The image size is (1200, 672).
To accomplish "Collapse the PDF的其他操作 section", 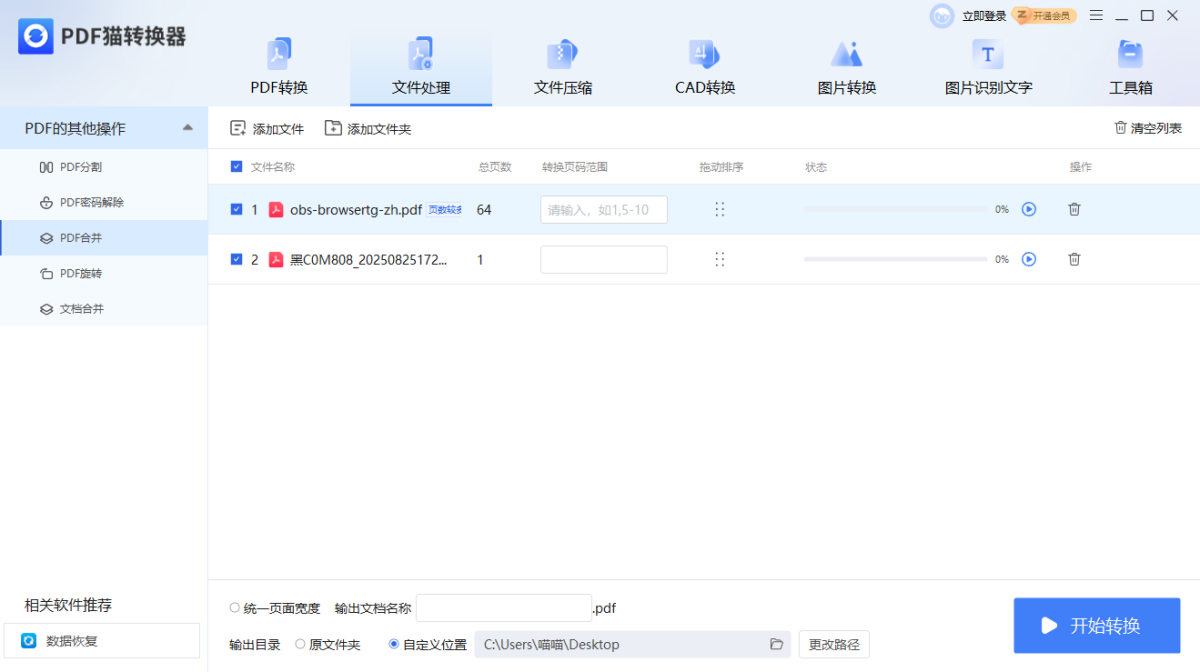I will (x=187, y=128).
